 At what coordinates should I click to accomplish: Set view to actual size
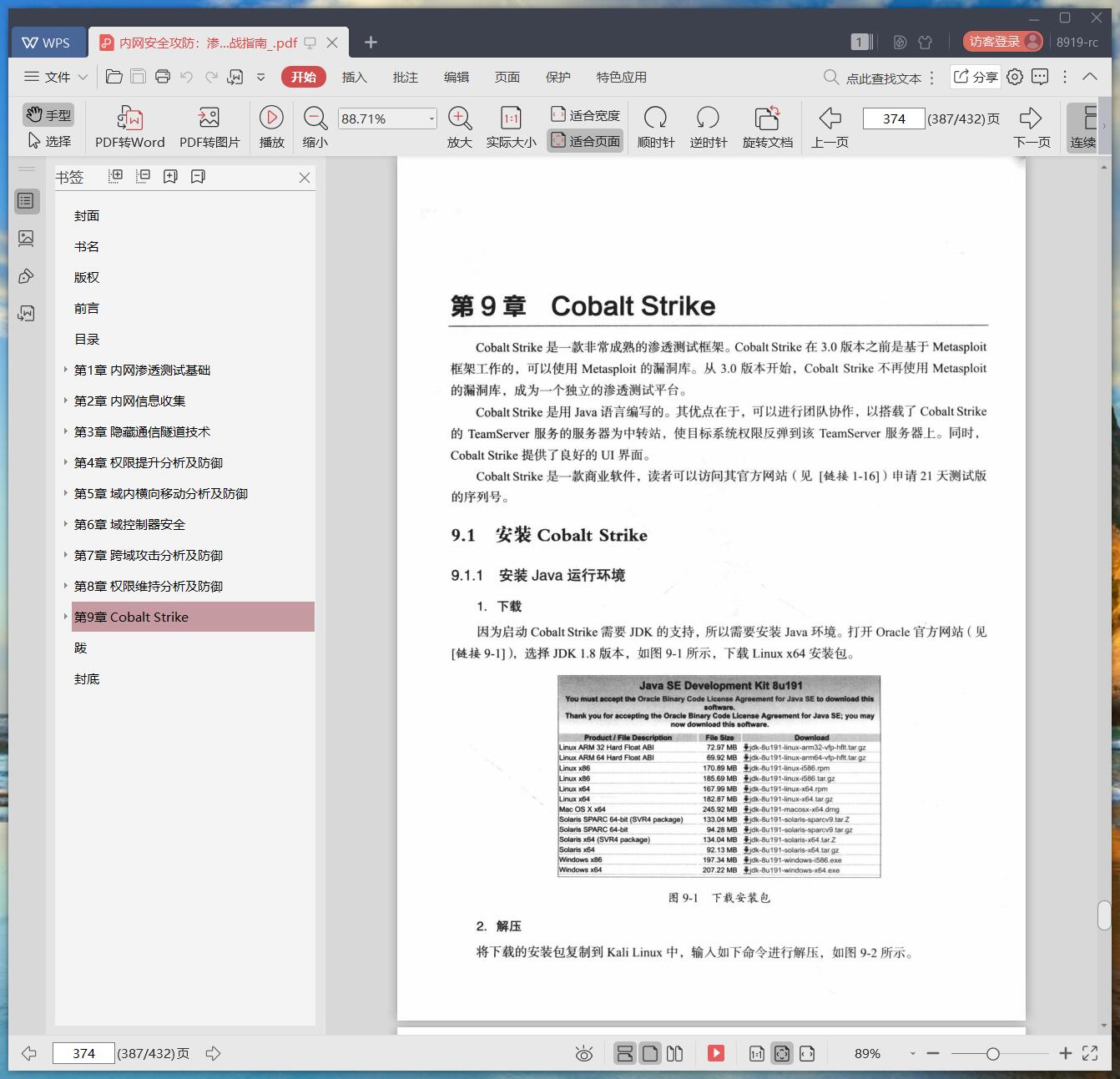tap(511, 128)
